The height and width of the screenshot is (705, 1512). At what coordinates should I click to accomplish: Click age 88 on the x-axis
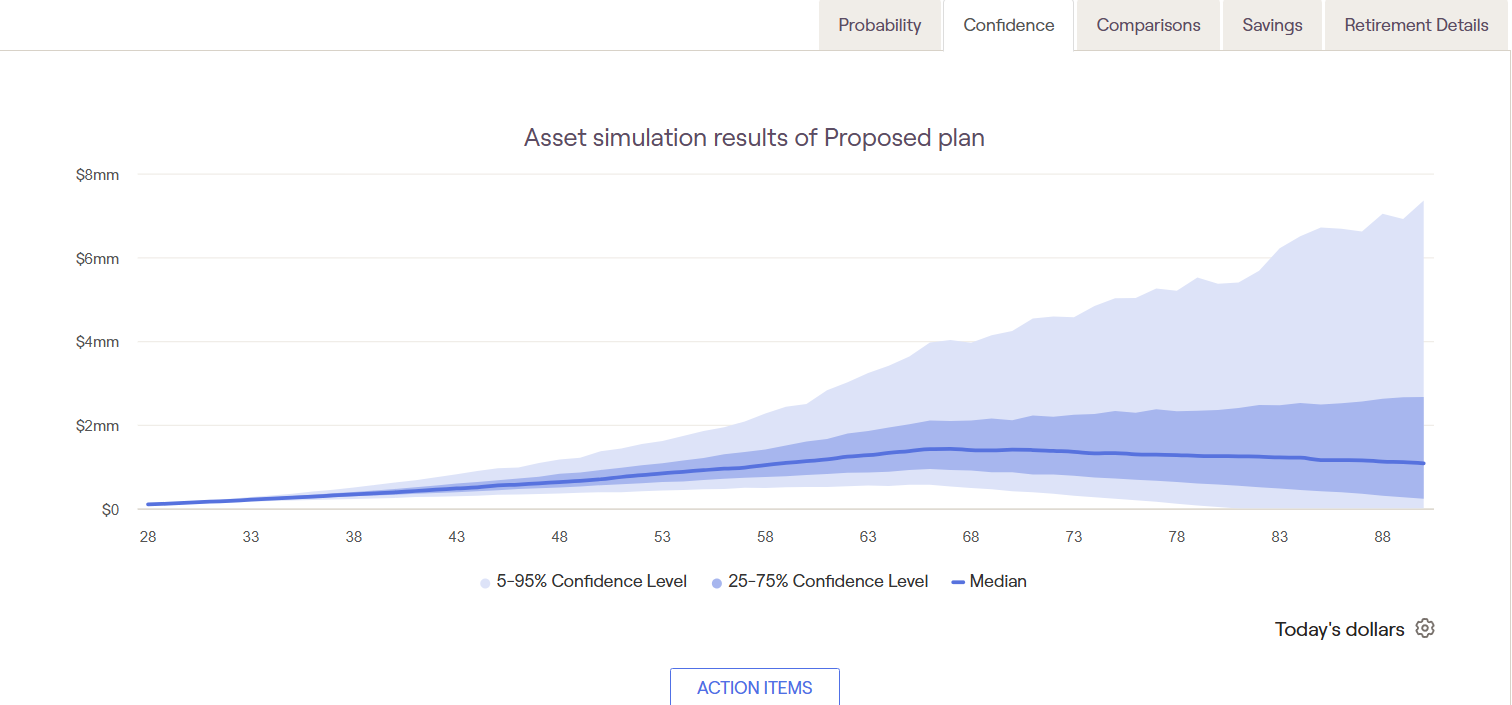pyautogui.click(x=1382, y=537)
